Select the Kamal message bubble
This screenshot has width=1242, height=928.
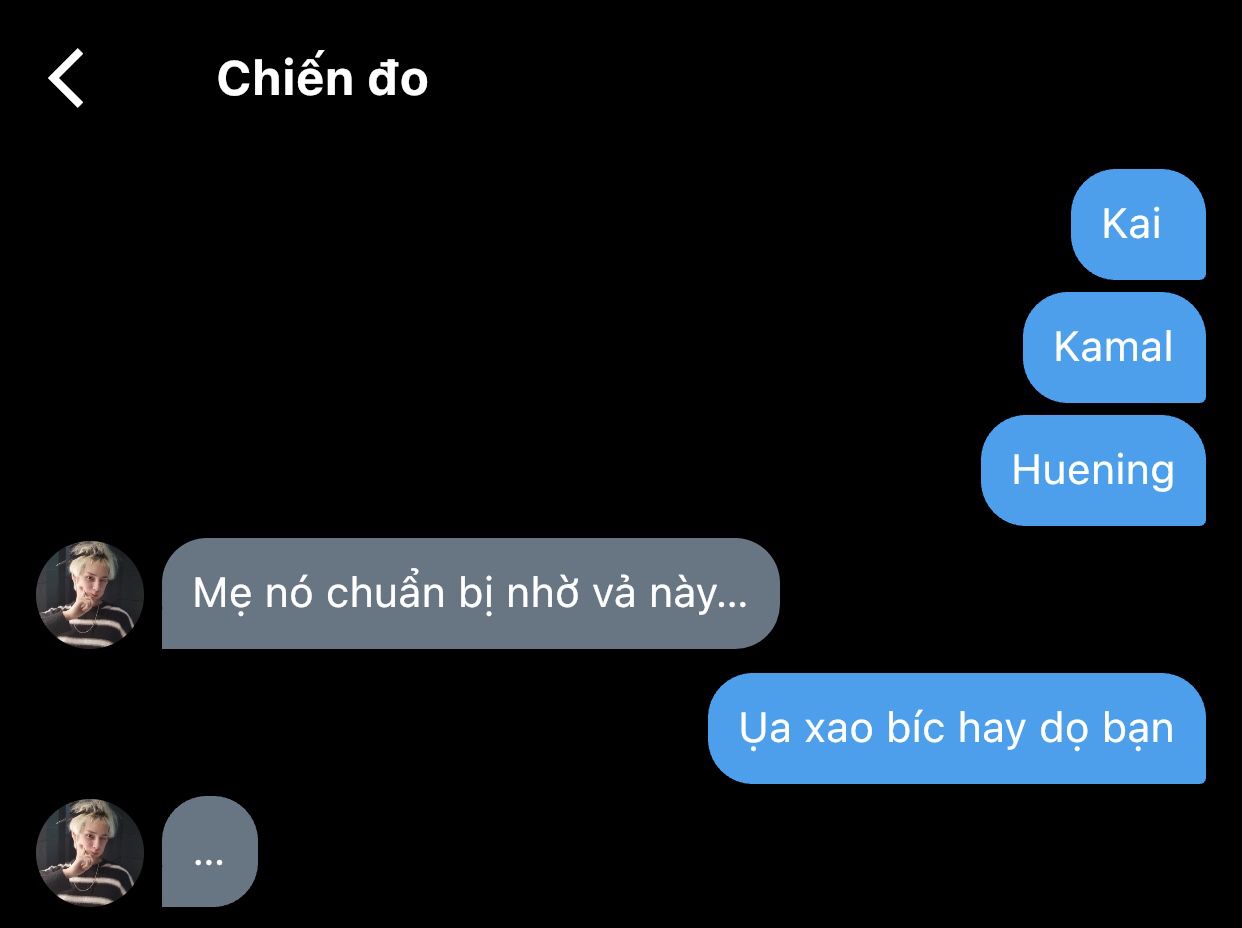pyautogui.click(x=1114, y=347)
